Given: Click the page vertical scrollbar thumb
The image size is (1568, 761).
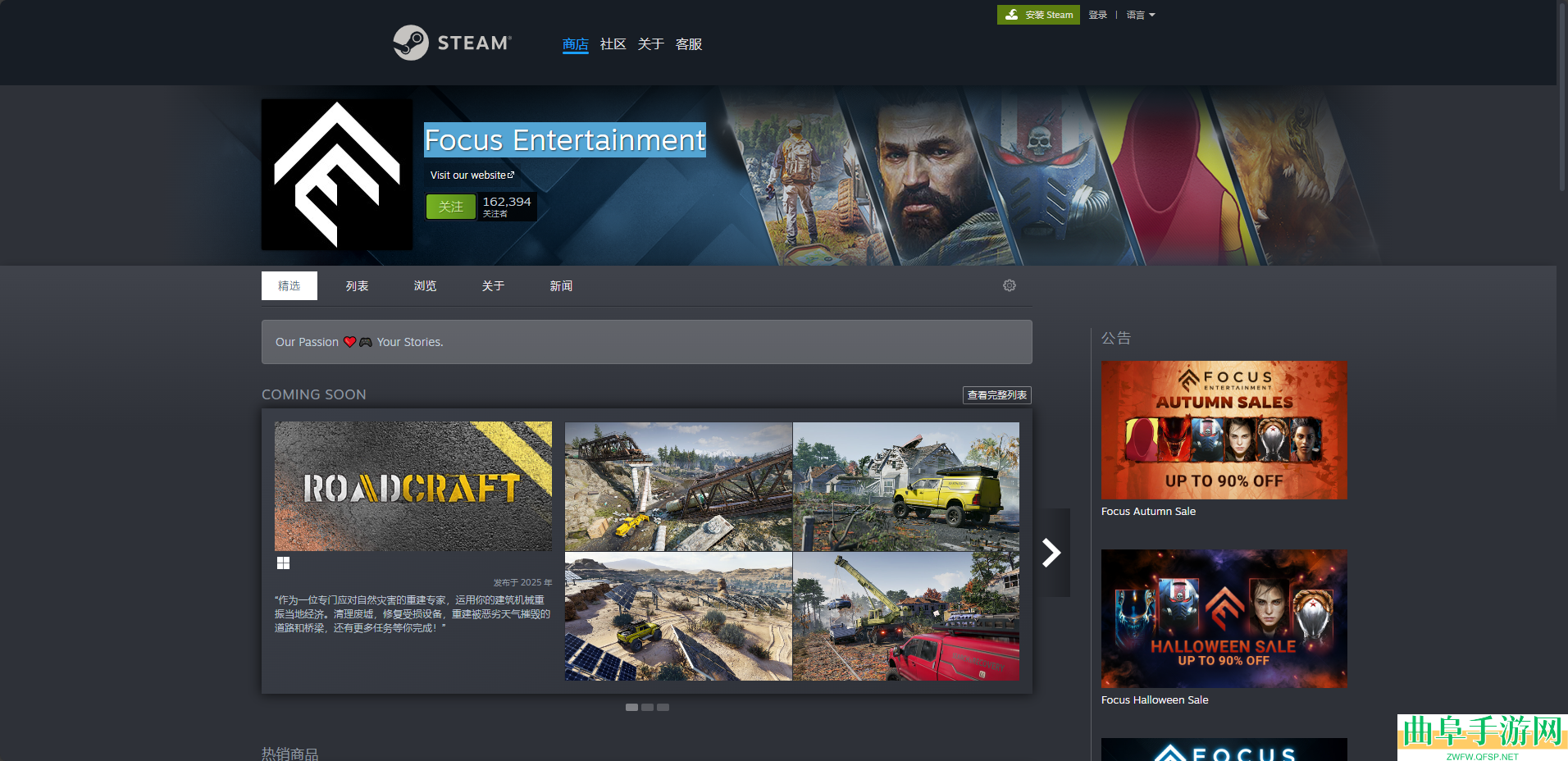Looking at the screenshot, I should click(x=1562, y=96).
